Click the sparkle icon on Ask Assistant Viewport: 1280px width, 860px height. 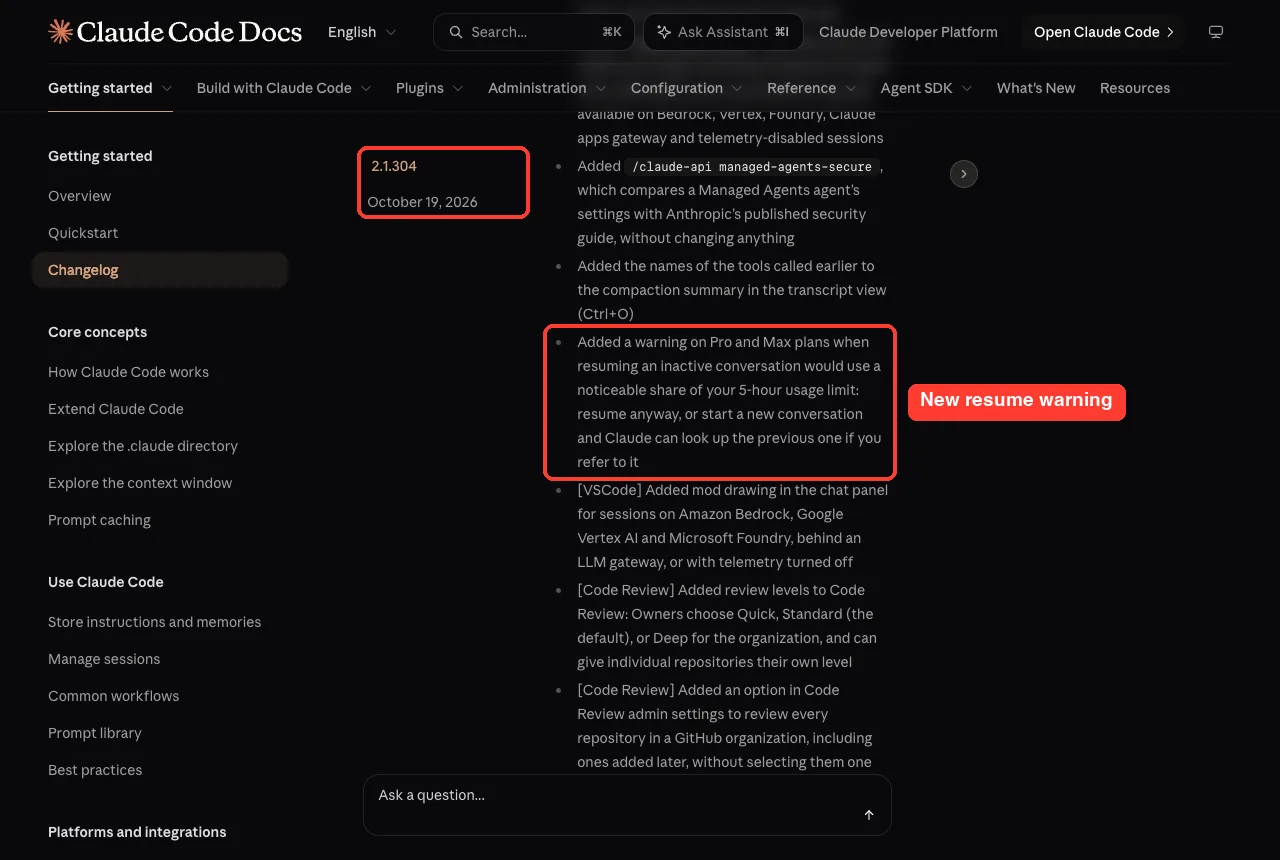(664, 32)
